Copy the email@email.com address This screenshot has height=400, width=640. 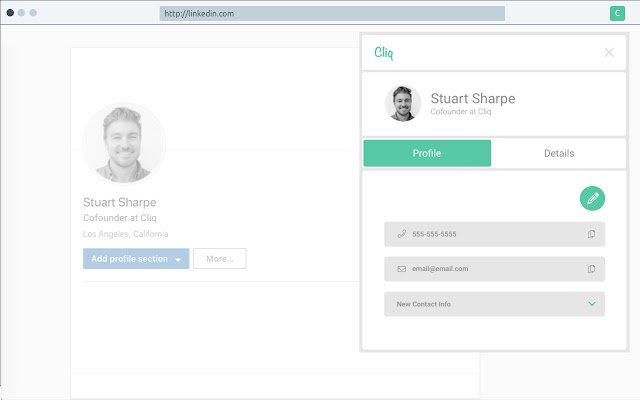coord(591,269)
